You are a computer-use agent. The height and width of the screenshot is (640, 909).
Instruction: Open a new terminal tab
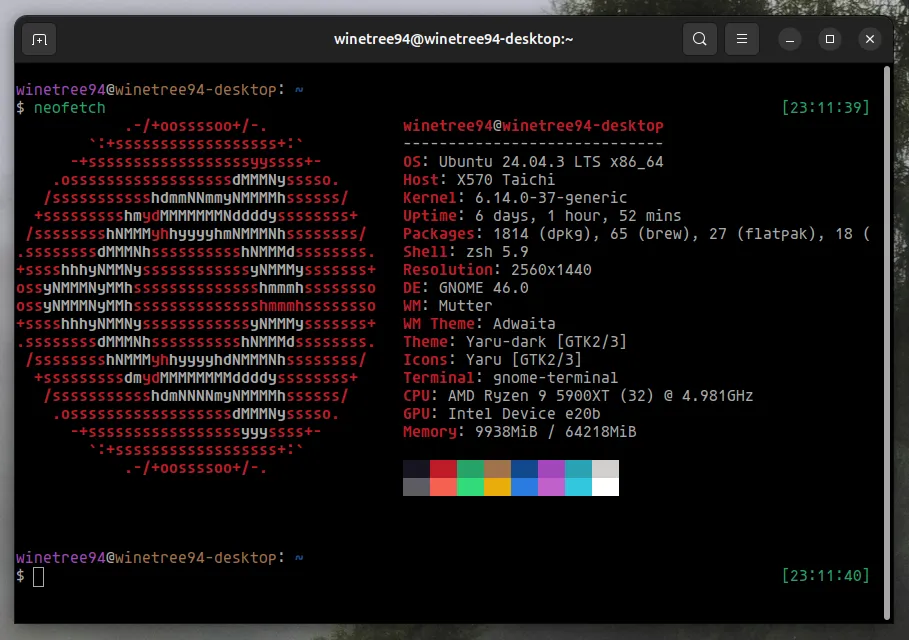pyautogui.click(x=39, y=39)
